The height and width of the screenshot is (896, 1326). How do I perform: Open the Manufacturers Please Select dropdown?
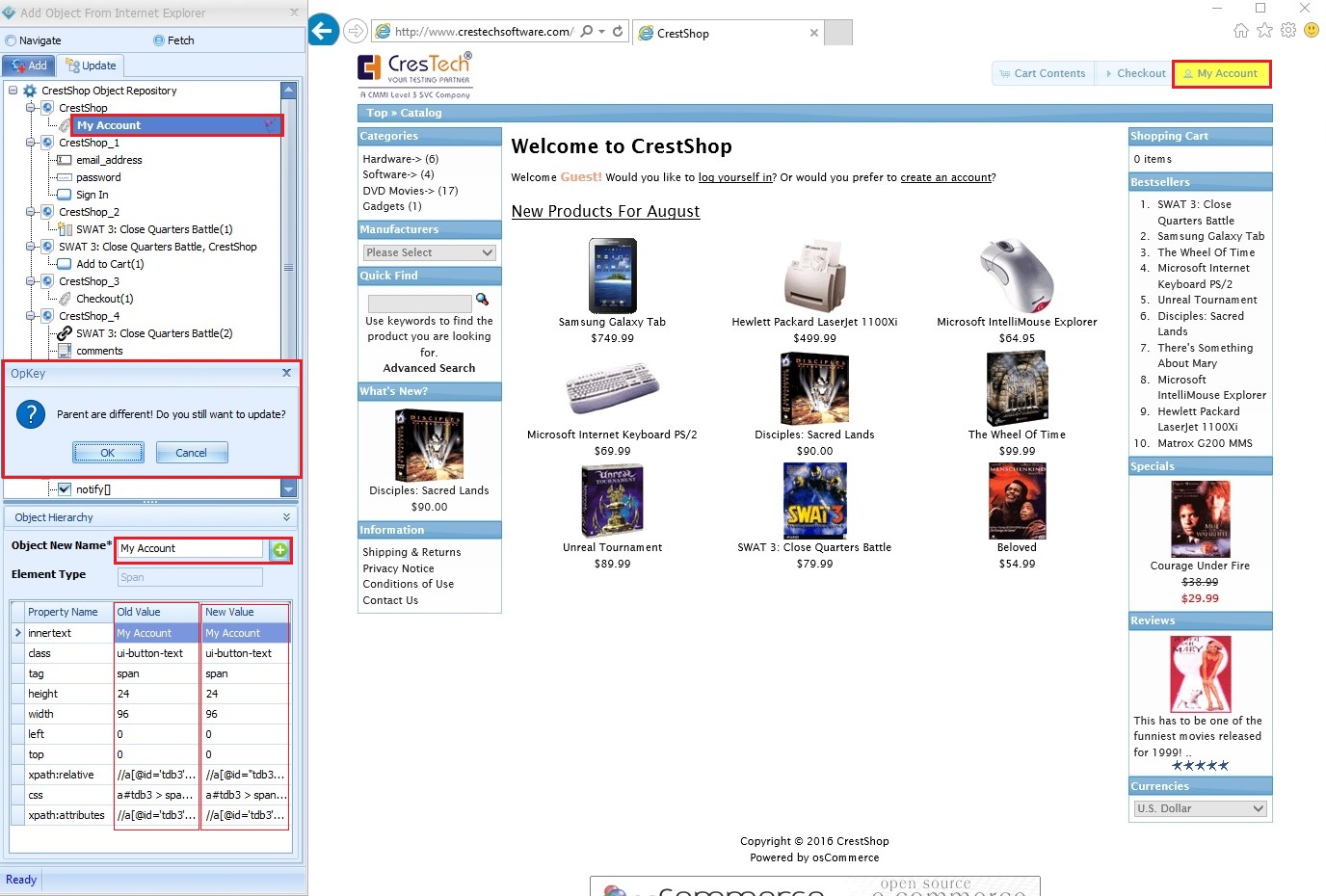[x=430, y=252]
